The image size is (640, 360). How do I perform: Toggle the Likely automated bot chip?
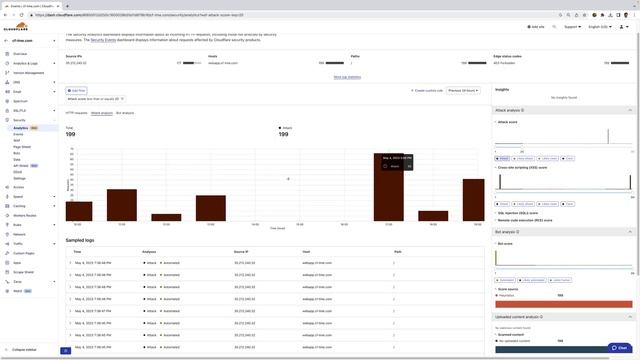pos(532,280)
